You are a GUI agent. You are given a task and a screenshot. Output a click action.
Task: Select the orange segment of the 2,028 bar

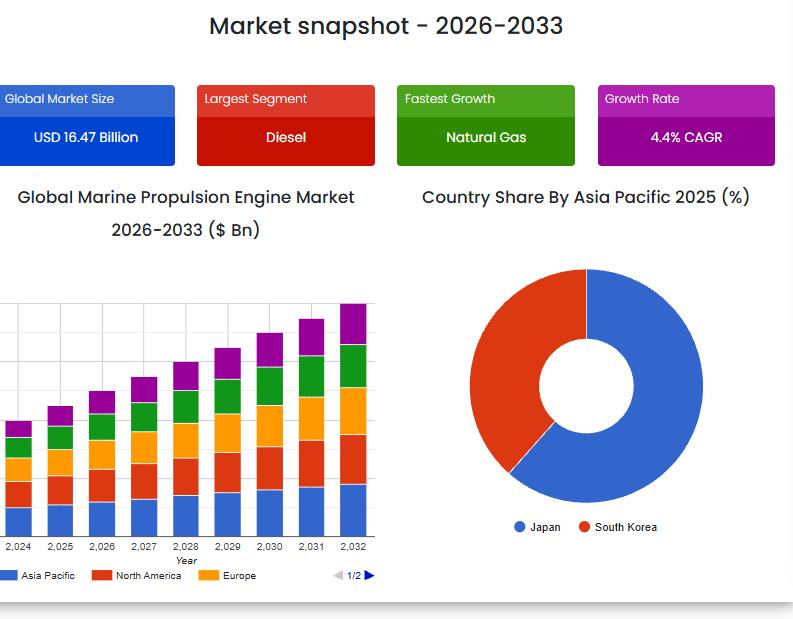pos(186,440)
